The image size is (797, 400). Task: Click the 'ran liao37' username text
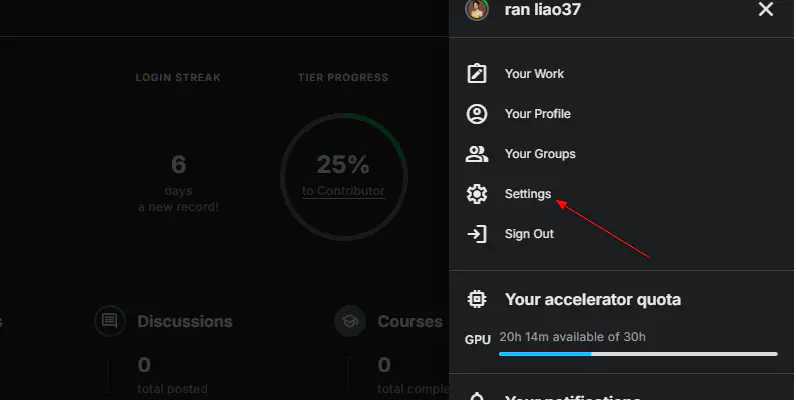click(x=542, y=9)
